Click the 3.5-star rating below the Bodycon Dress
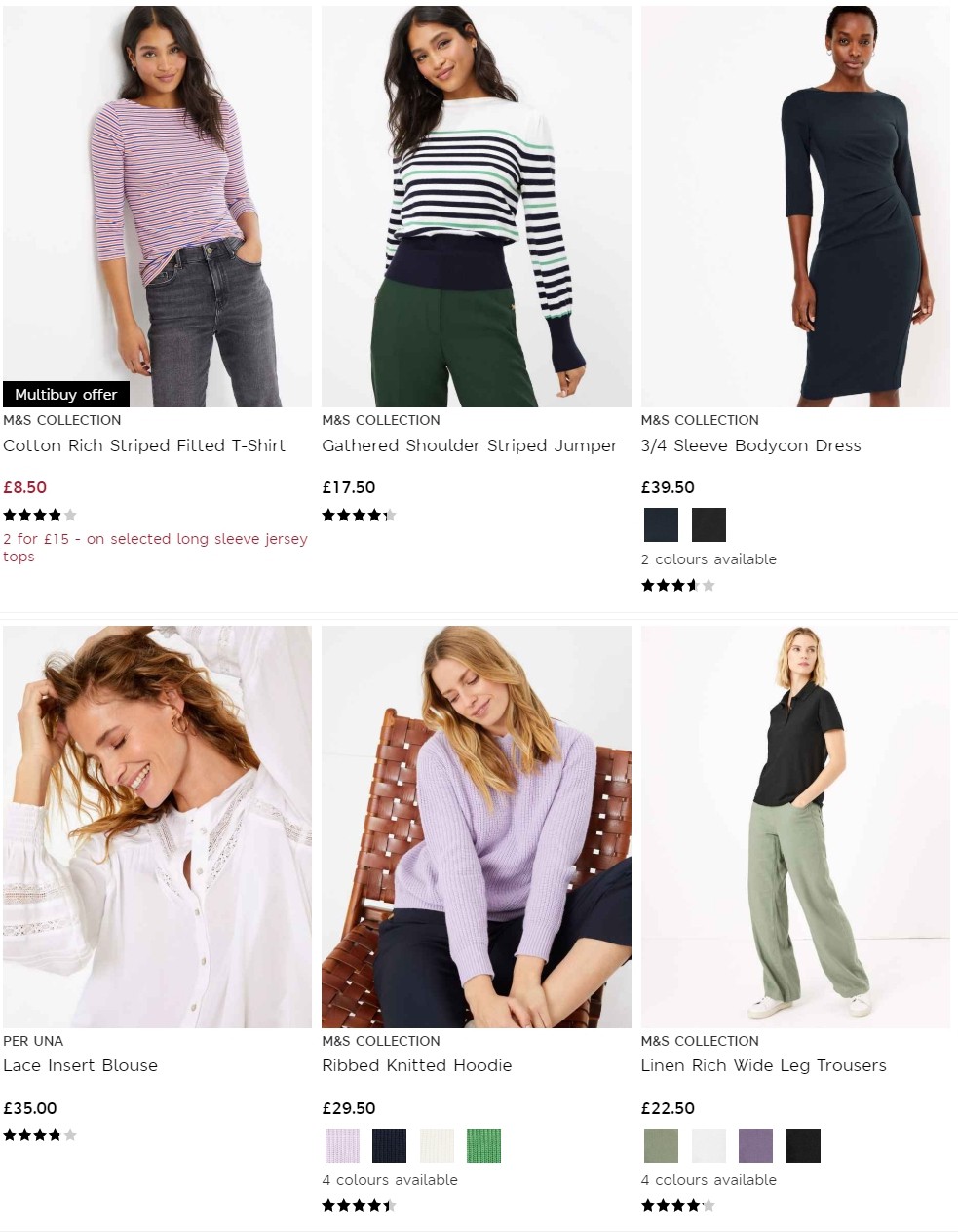This screenshot has height=1232, width=958. (678, 584)
